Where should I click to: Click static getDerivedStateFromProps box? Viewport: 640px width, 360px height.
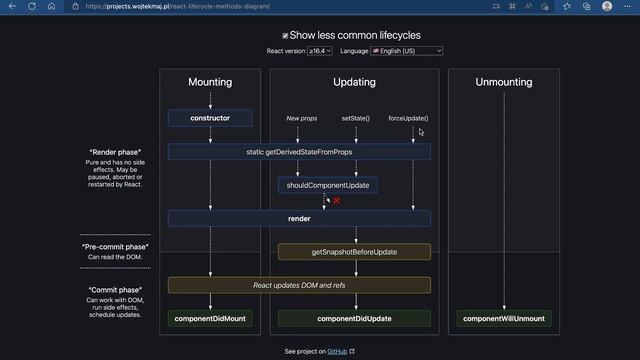click(299, 152)
